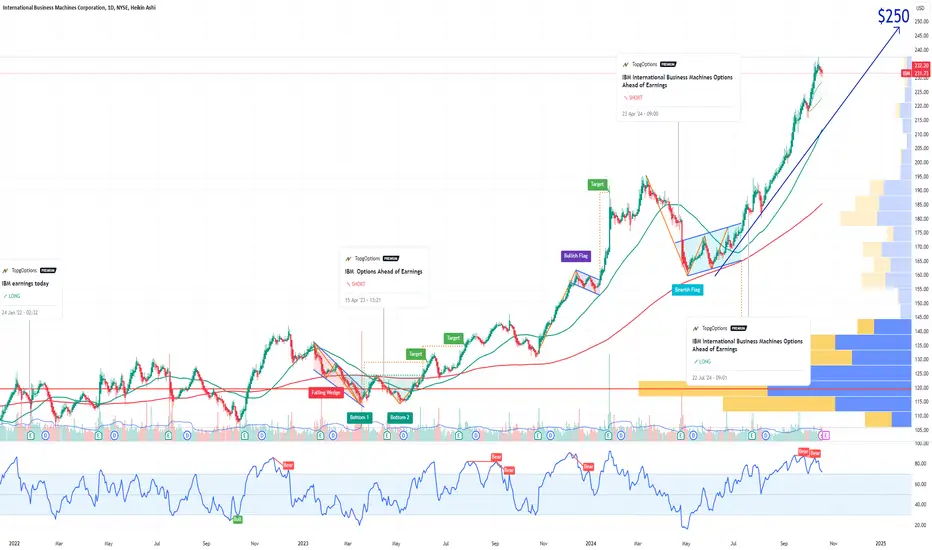
Task: Click the red IBM ticker tag on price axis
Action: [906, 73]
